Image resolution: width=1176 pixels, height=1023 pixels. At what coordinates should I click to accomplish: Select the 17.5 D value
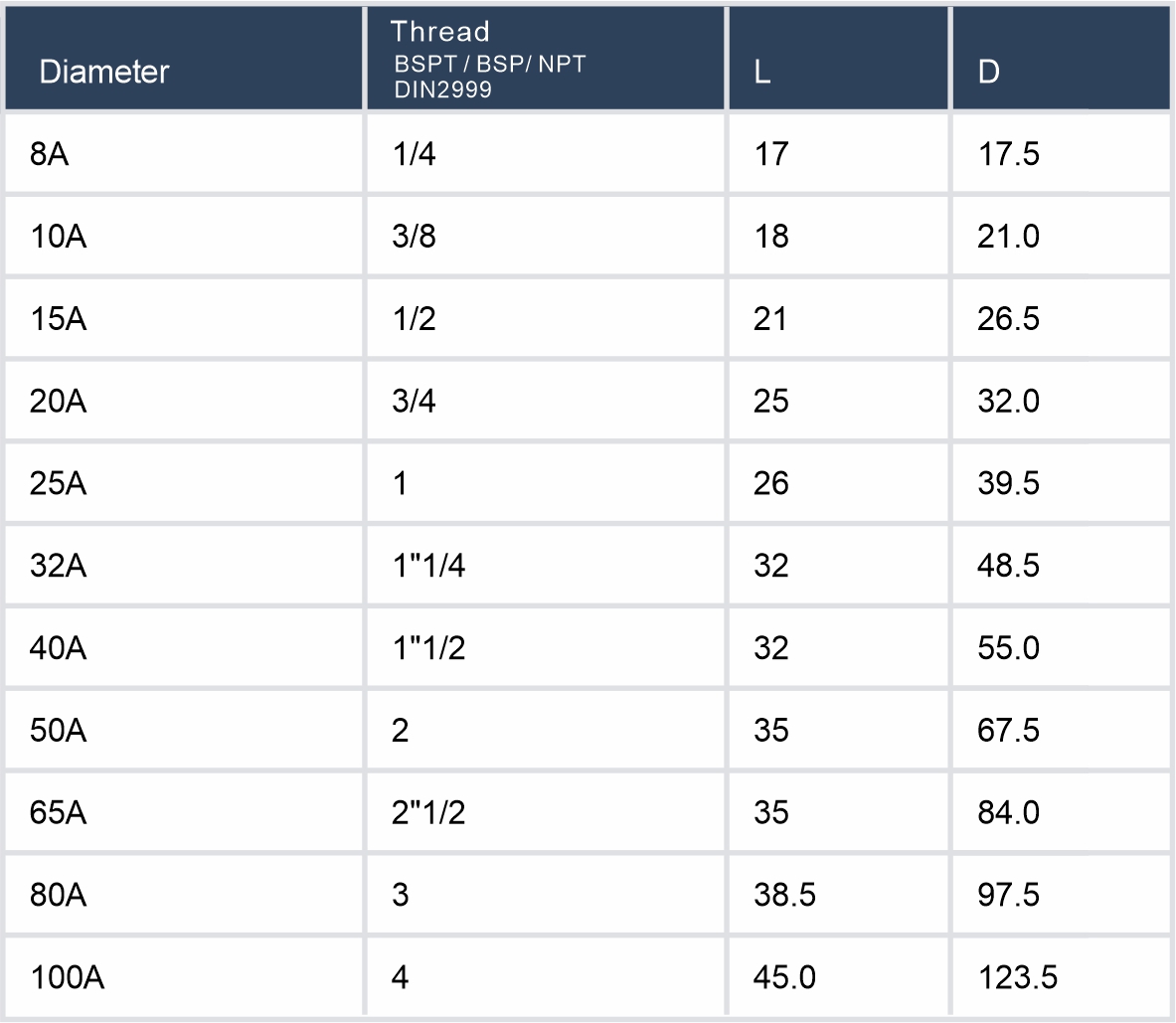tap(1008, 154)
